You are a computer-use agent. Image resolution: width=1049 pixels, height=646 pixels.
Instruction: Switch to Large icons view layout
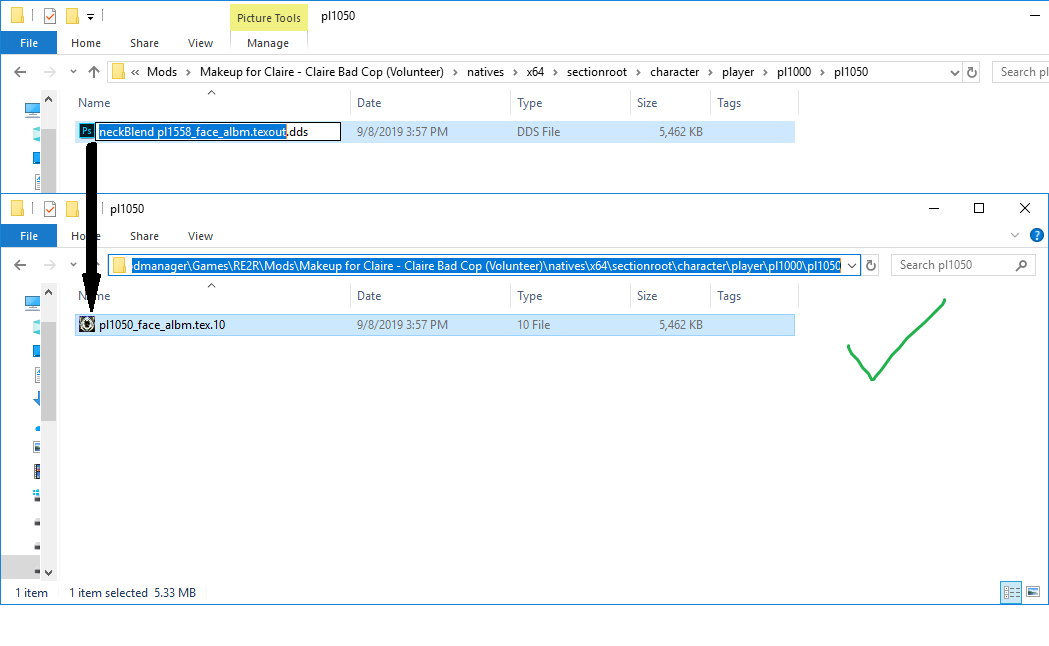pyautogui.click(x=1033, y=593)
